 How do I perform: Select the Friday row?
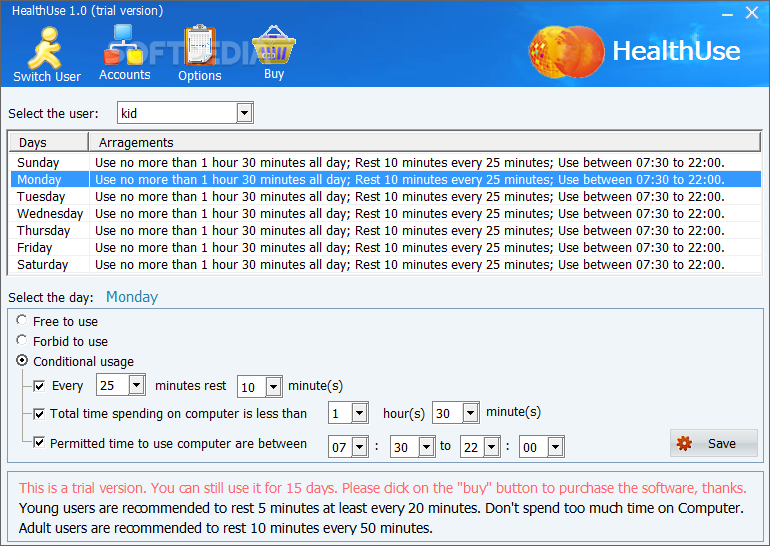[x=385, y=247]
